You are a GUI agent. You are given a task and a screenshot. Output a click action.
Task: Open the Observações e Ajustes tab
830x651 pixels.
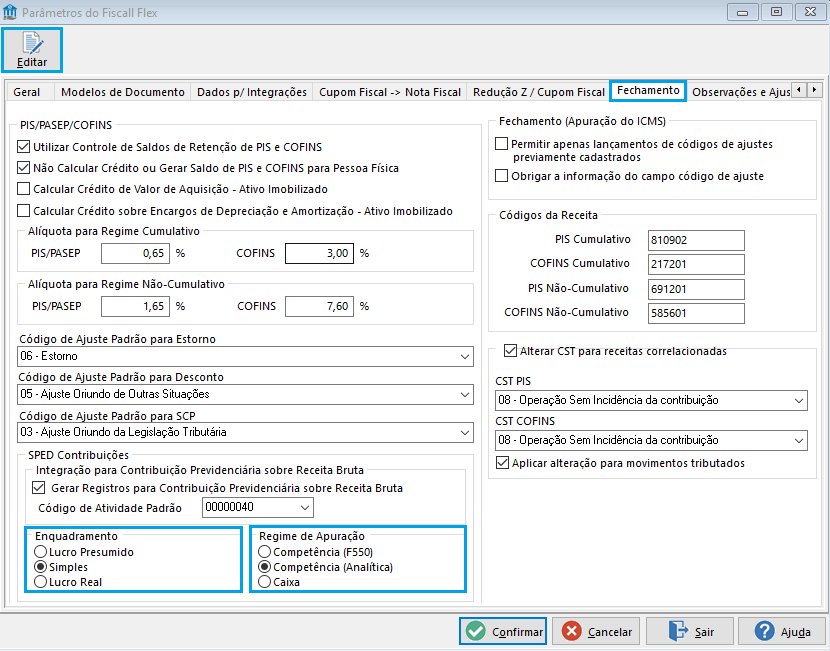tap(741, 92)
